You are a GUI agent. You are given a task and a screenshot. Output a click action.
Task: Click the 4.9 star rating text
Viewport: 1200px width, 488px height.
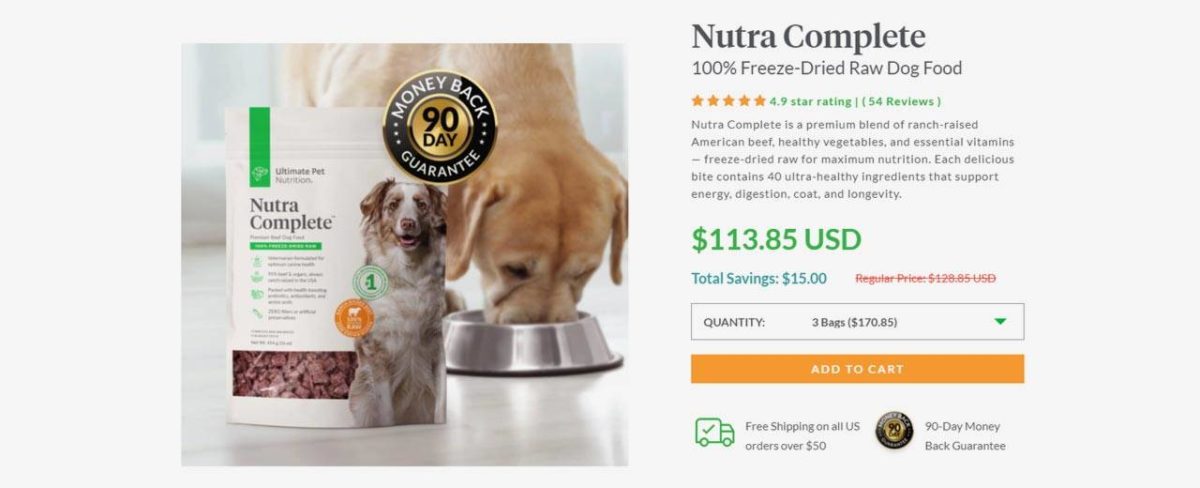tap(809, 101)
